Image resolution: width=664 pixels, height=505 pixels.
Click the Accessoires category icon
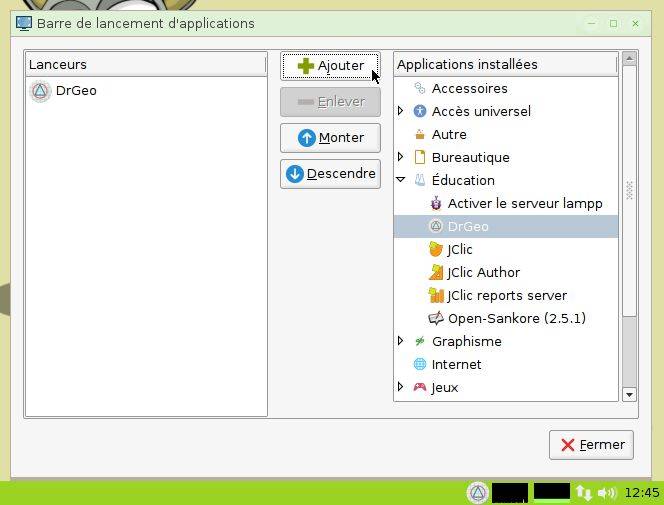(420, 88)
